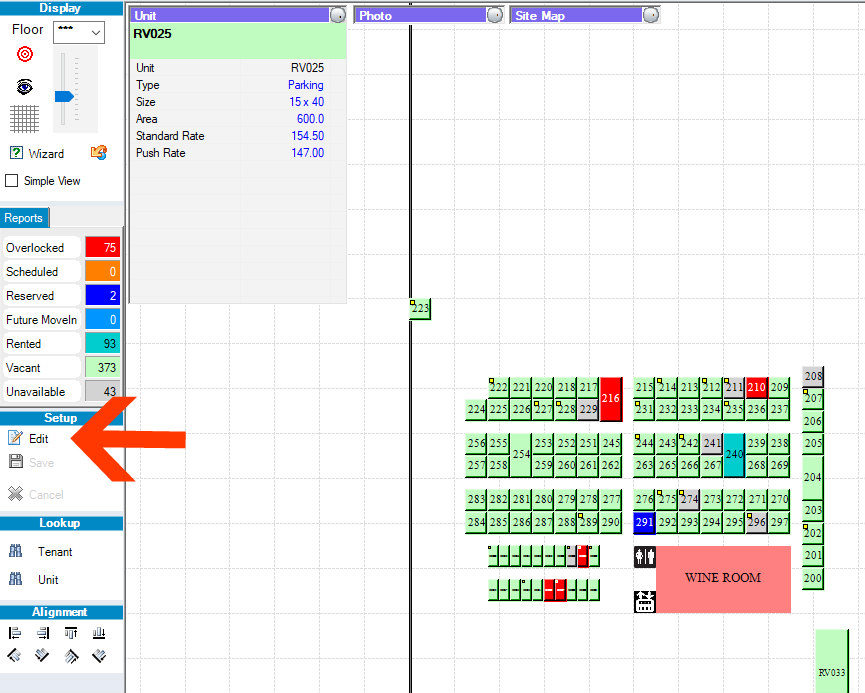Click the Site Map panel header
Image resolution: width=865 pixels, height=693 pixels.
[576, 15]
